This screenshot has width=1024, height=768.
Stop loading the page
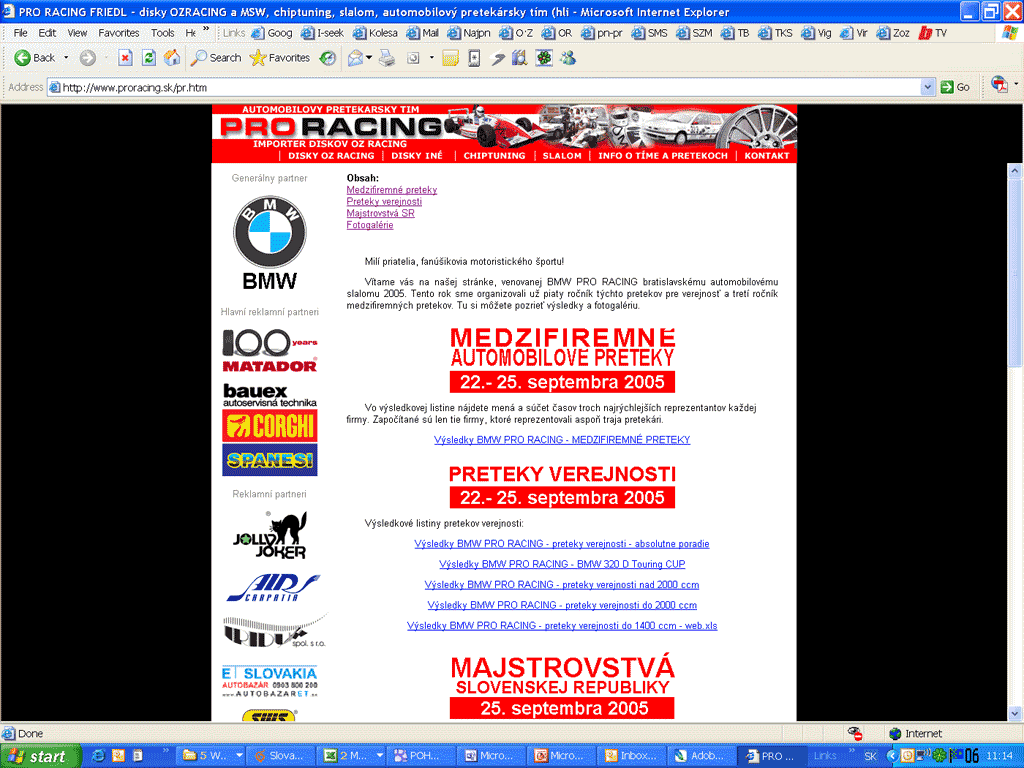click(125, 58)
